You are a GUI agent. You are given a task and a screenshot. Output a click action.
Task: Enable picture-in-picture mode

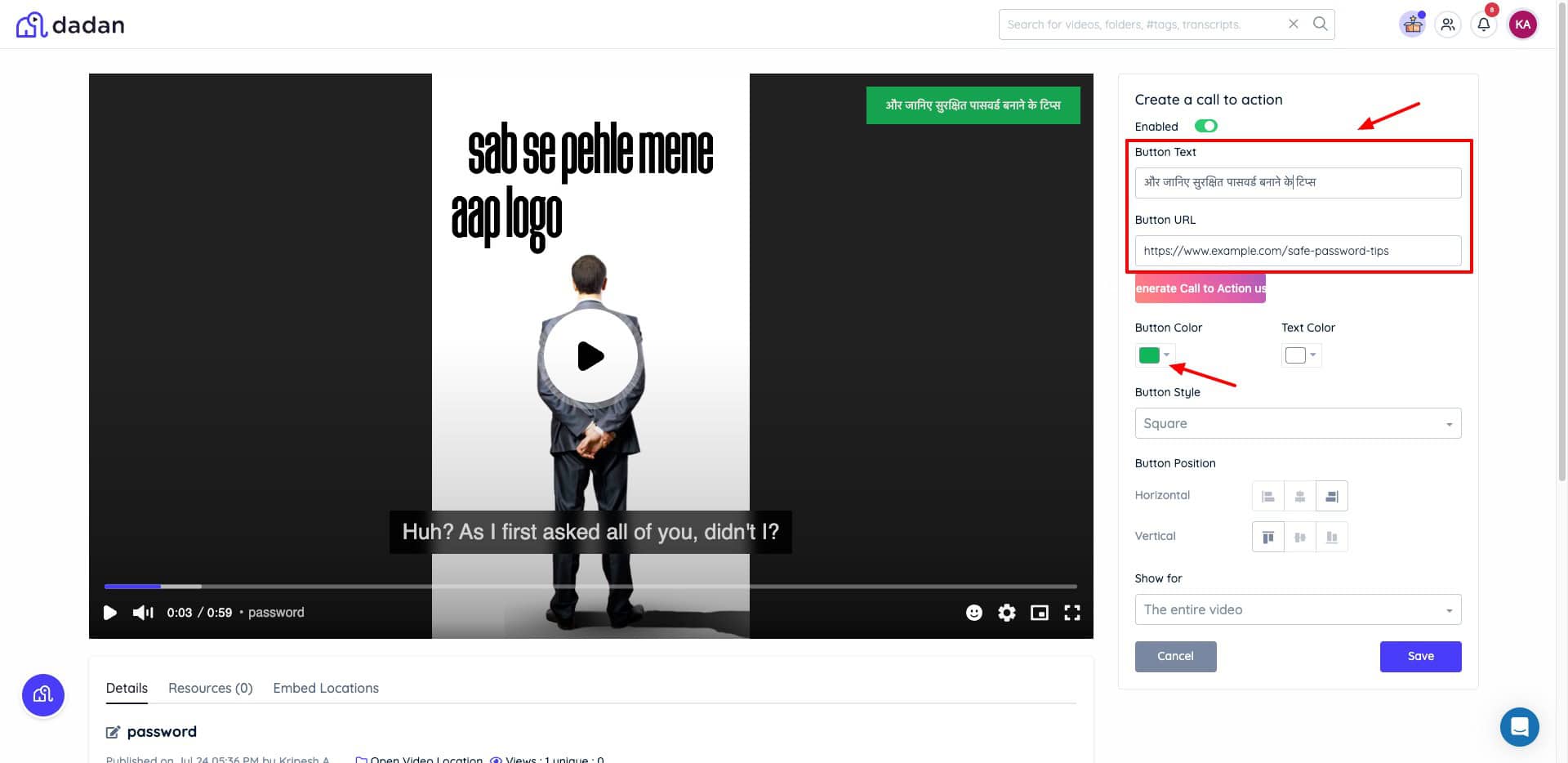(x=1039, y=613)
